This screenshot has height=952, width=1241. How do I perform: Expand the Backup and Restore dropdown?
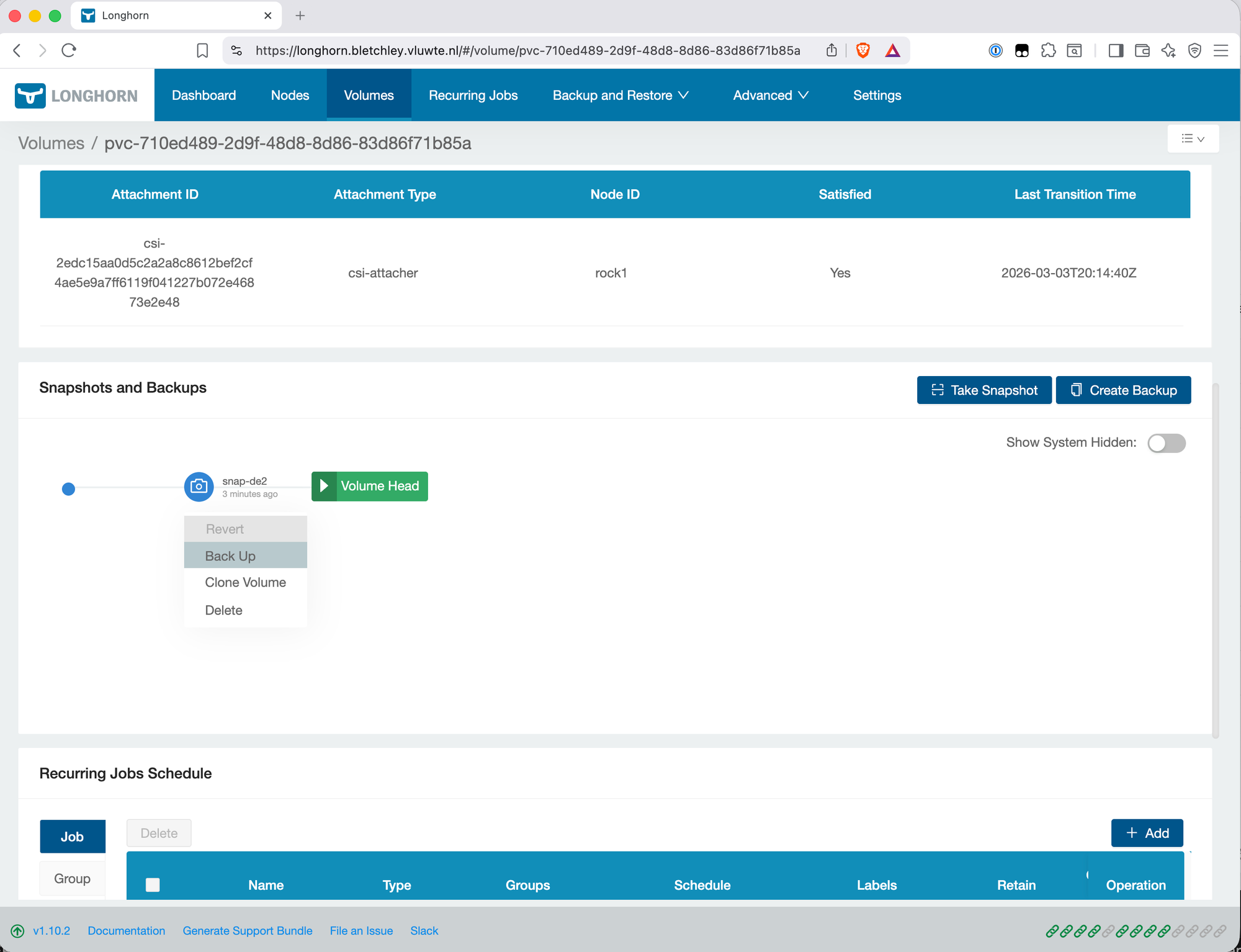620,95
